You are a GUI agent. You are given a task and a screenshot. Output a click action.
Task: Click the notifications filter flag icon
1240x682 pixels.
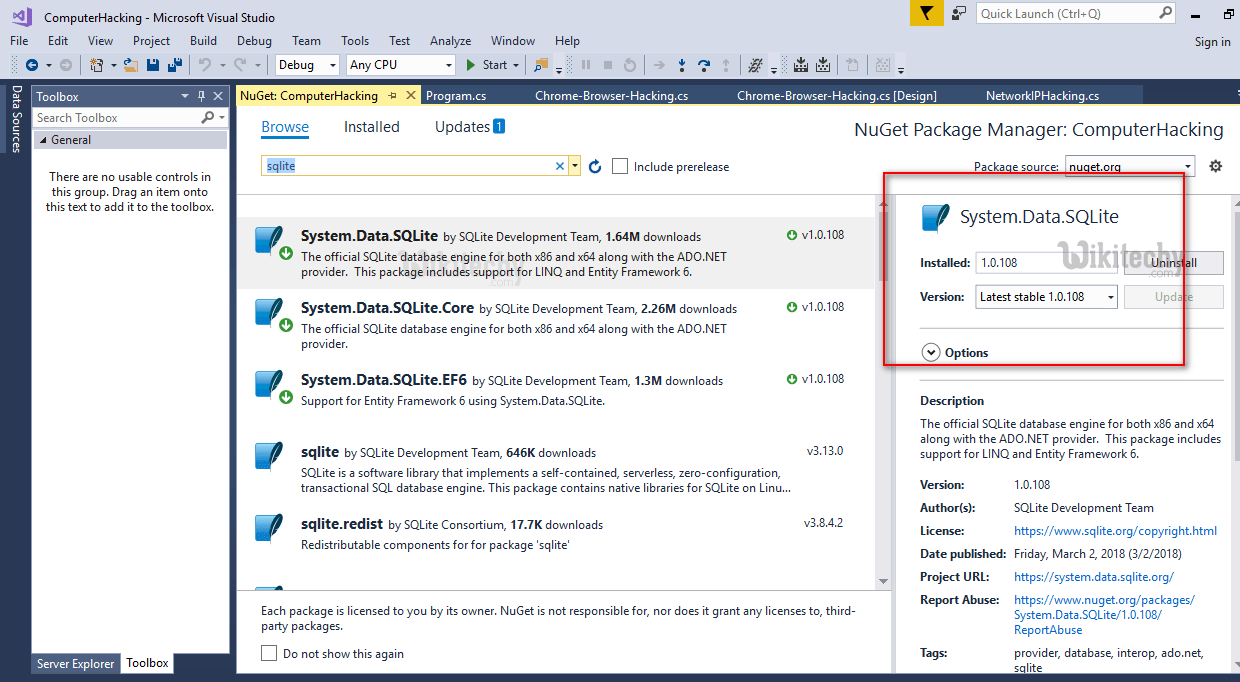tap(926, 13)
